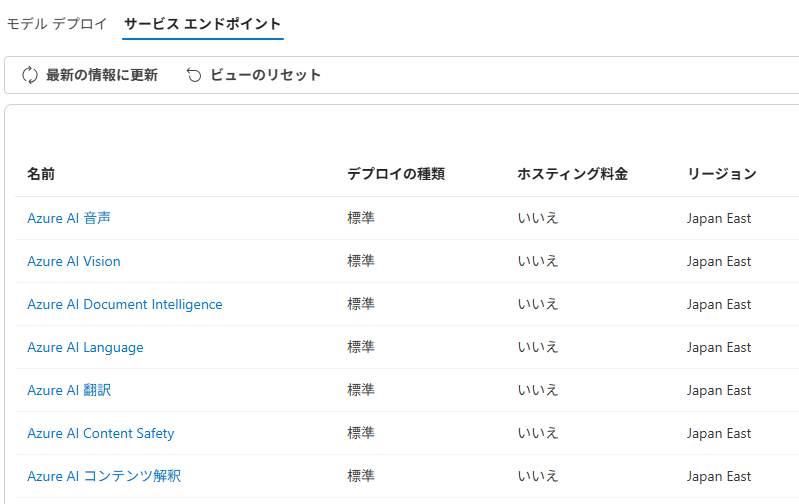Open Azure AI コンテンツ解釈 link

(104, 476)
